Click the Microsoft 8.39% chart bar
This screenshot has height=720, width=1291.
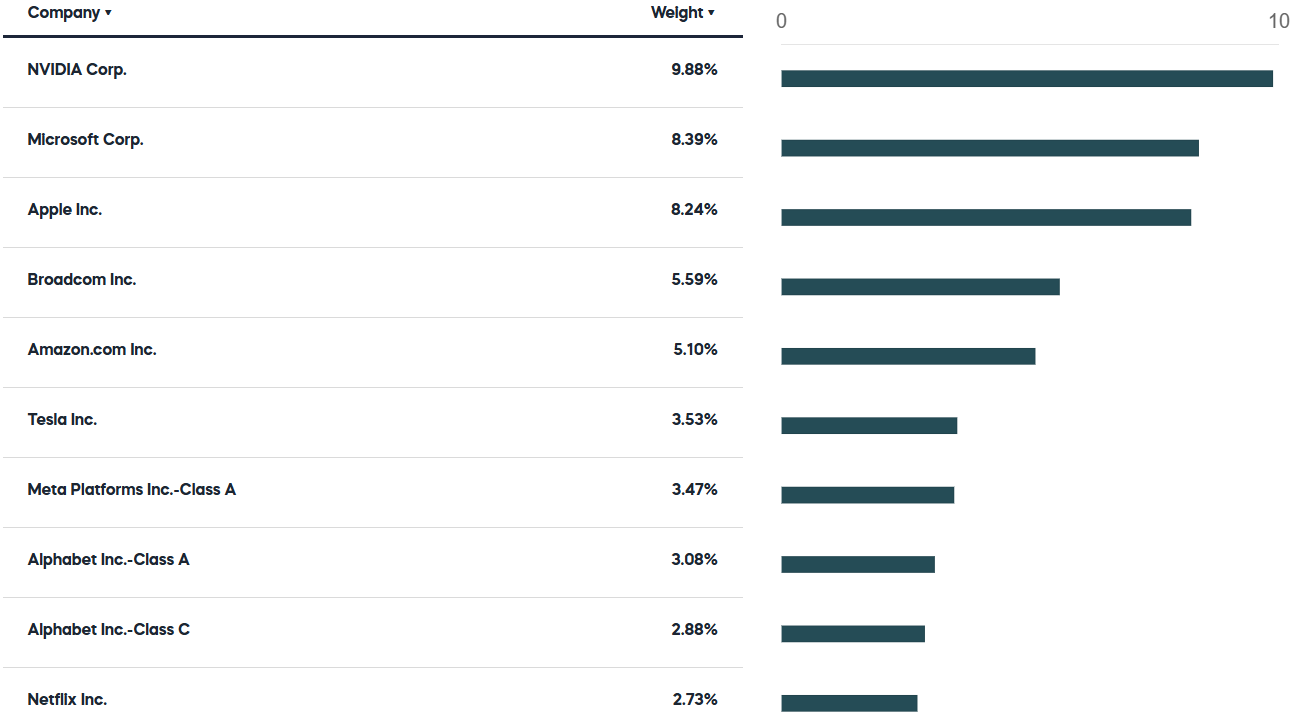point(989,148)
